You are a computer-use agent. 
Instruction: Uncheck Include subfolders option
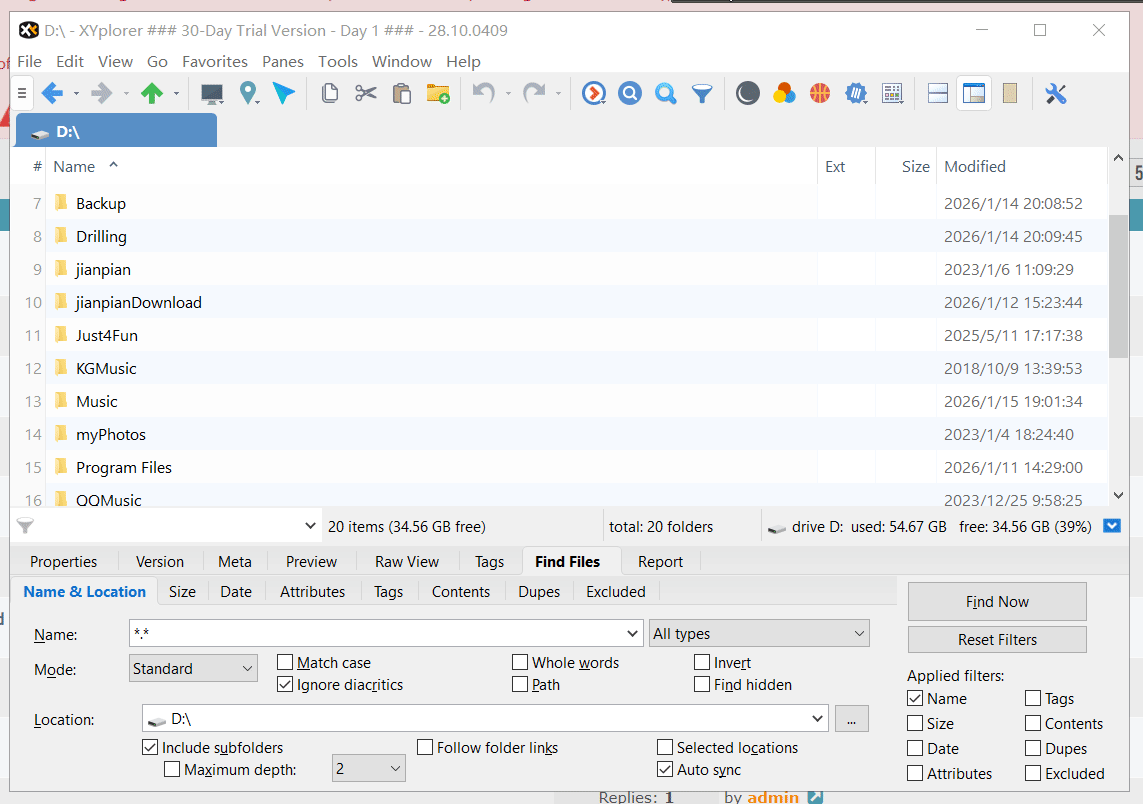[x=151, y=747]
